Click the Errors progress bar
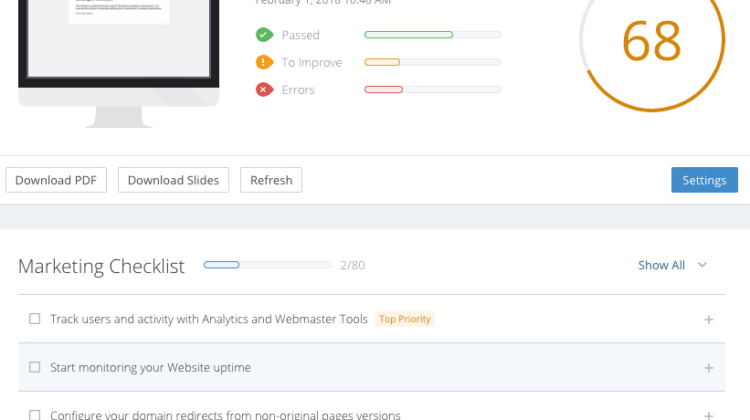 tap(432, 89)
